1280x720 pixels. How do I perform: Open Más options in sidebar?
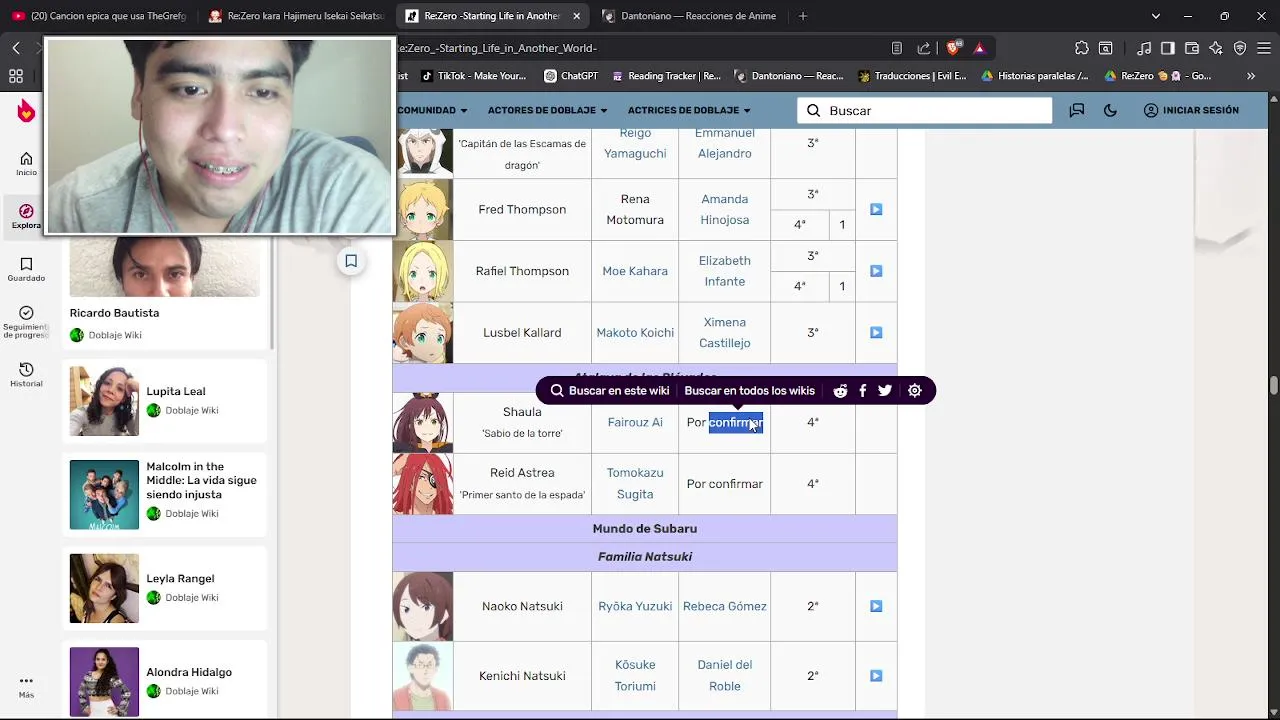26,687
